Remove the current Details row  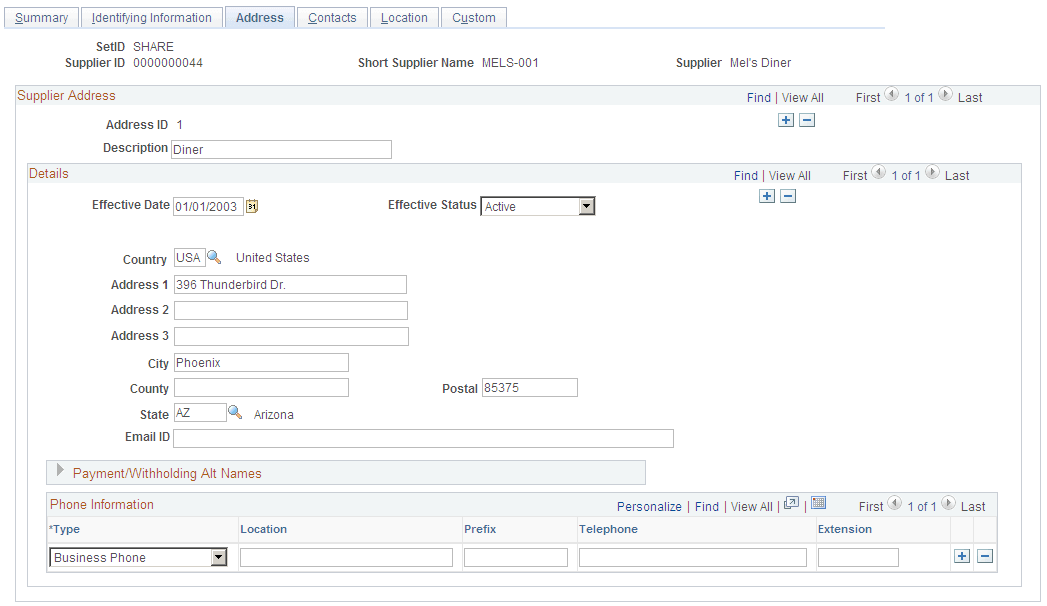click(788, 196)
